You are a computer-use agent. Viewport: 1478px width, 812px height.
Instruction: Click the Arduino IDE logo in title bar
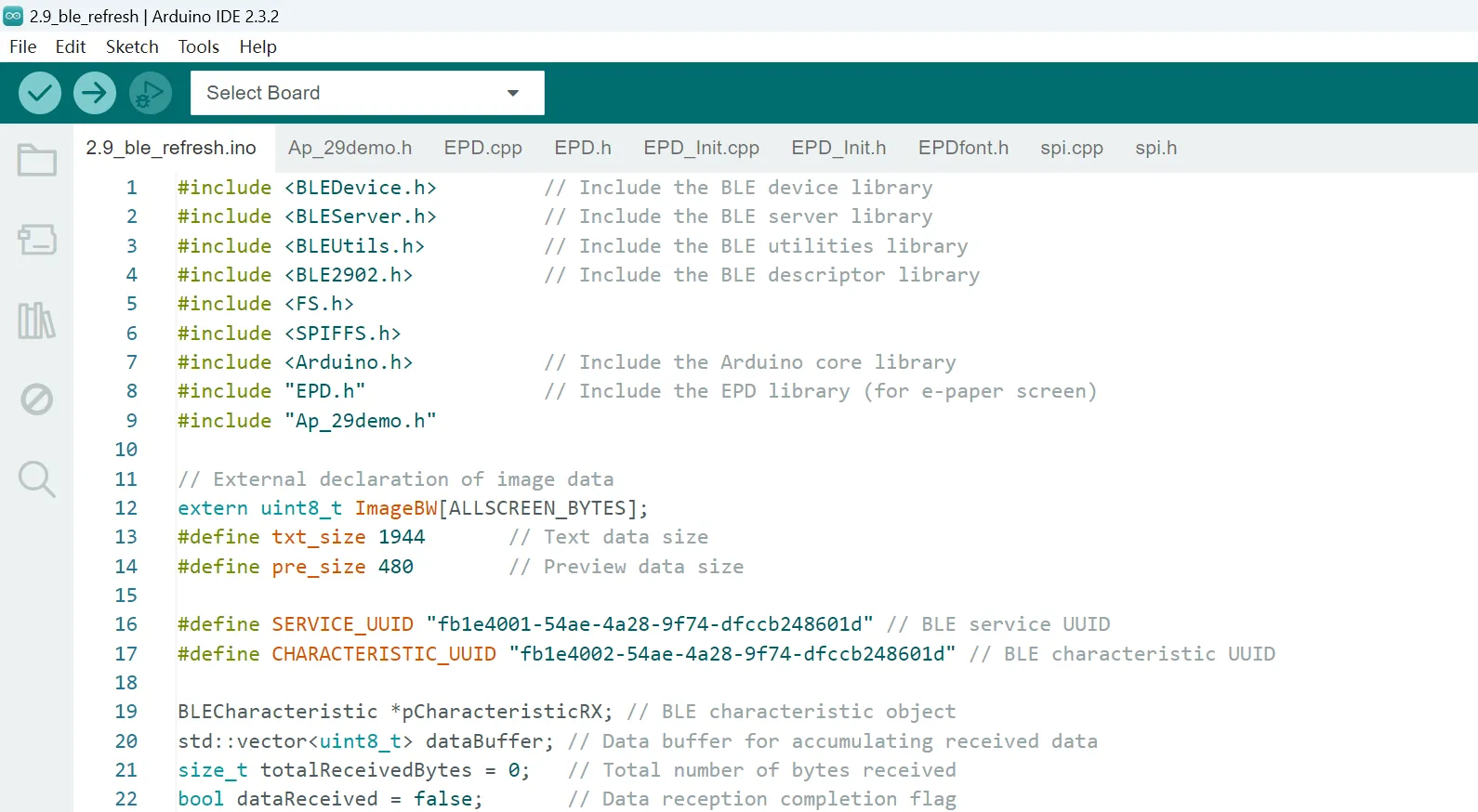point(13,16)
